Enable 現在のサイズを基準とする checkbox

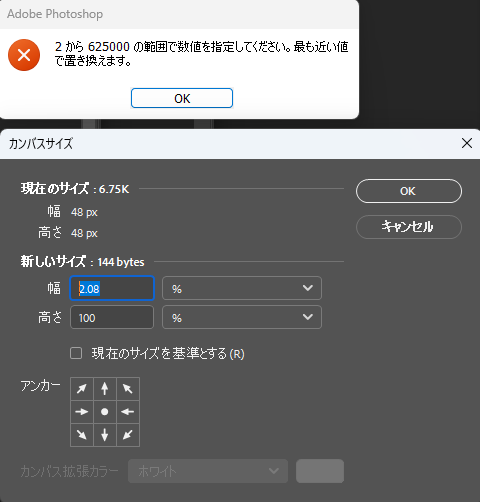[76, 353]
